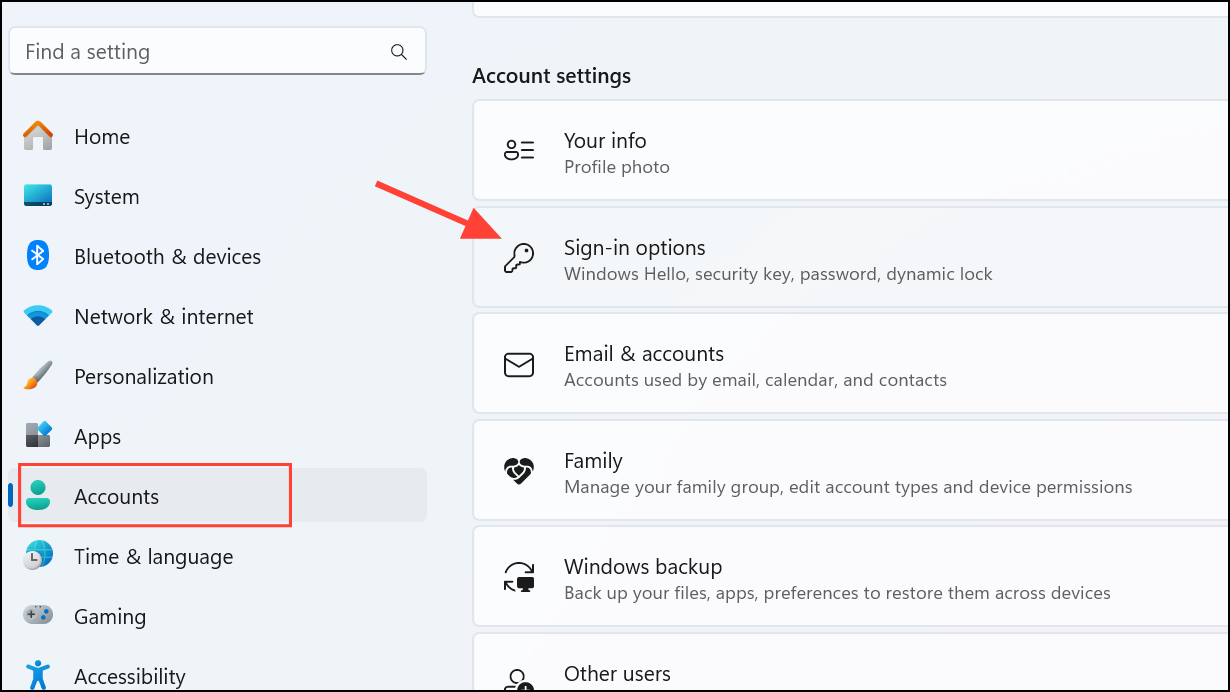Image resolution: width=1230 pixels, height=692 pixels.
Task: Click the Windows backup sync icon
Action: click(518, 578)
